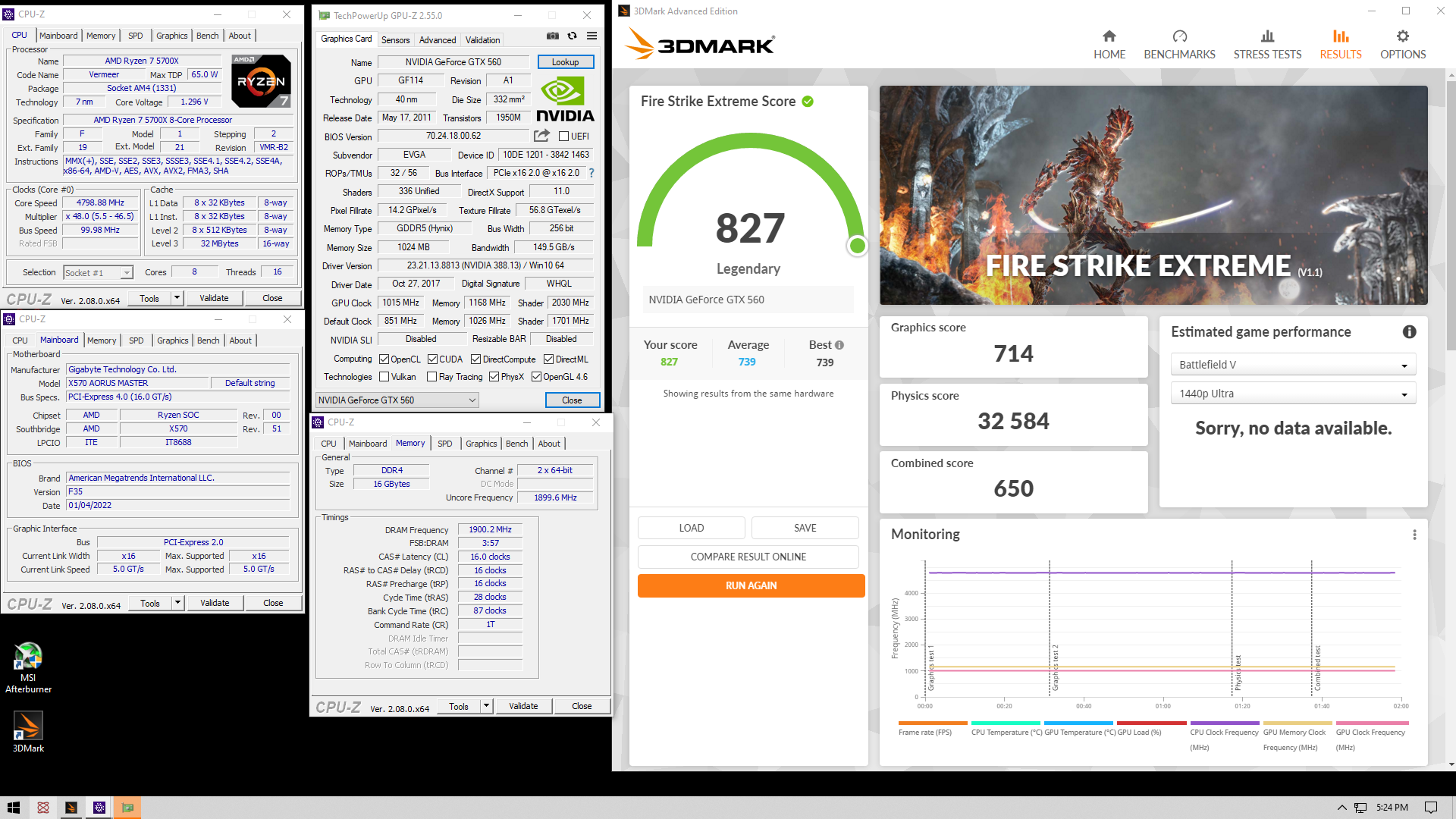This screenshot has height=819, width=1456.
Task: Toggle the OpenCL checkbox
Action: point(384,359)
